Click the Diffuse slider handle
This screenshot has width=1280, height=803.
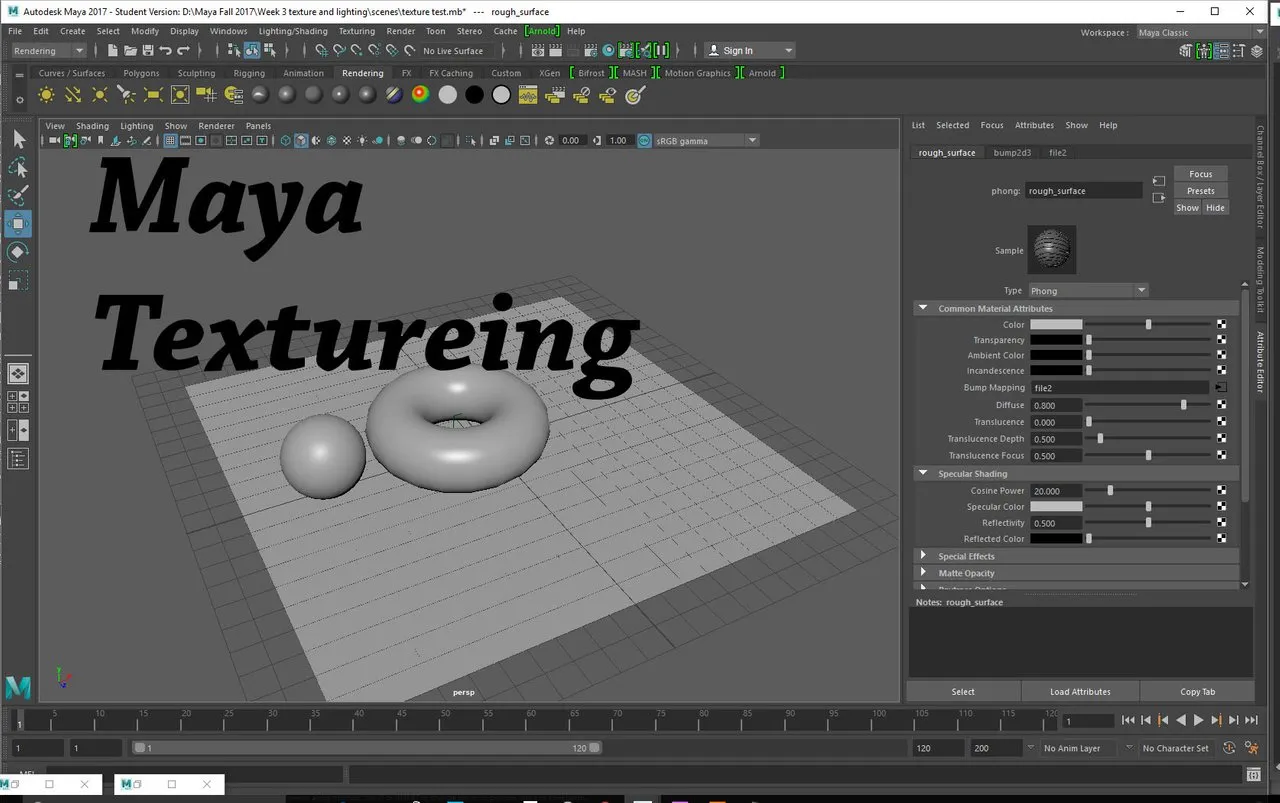point(1183,405)
